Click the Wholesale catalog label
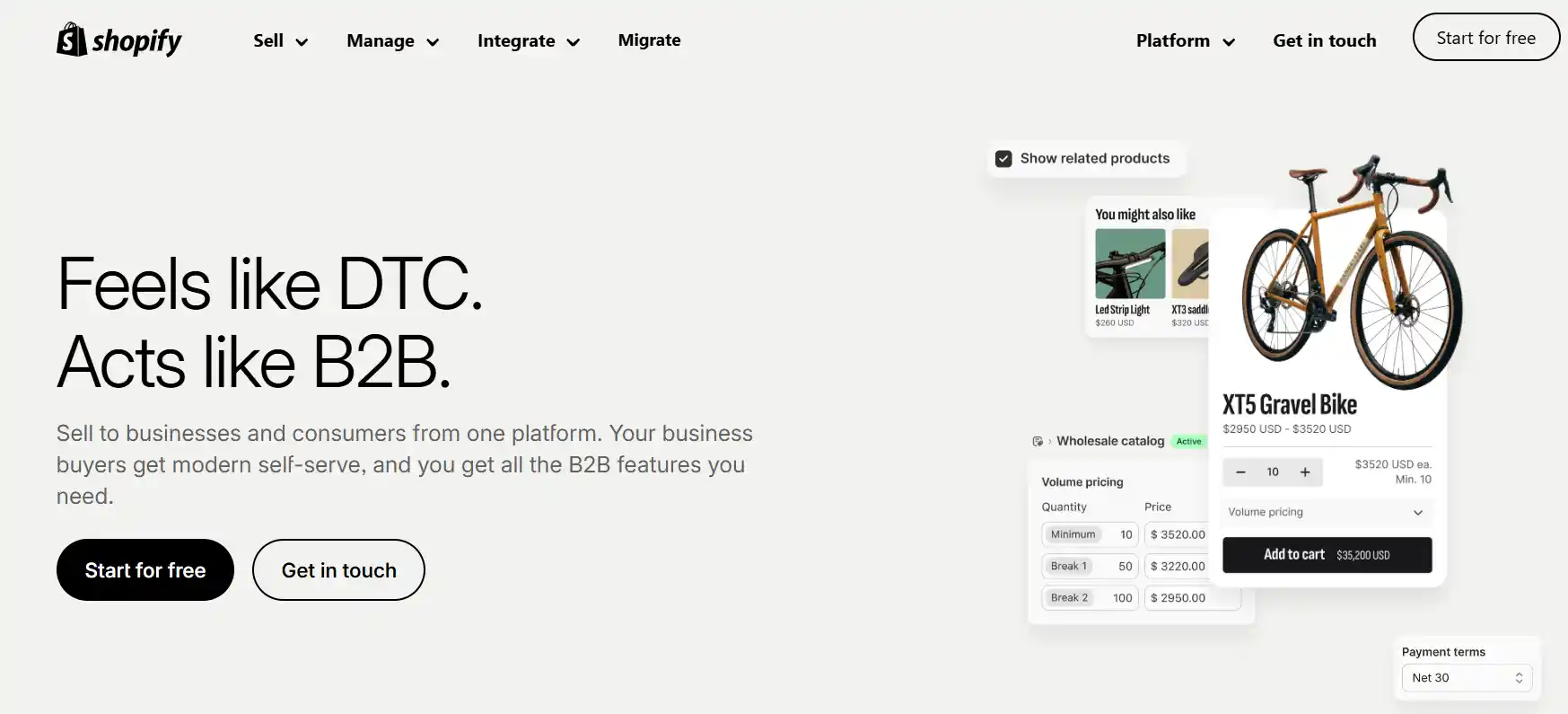This screenshot has width=1568, height=714. [1110, 441]
